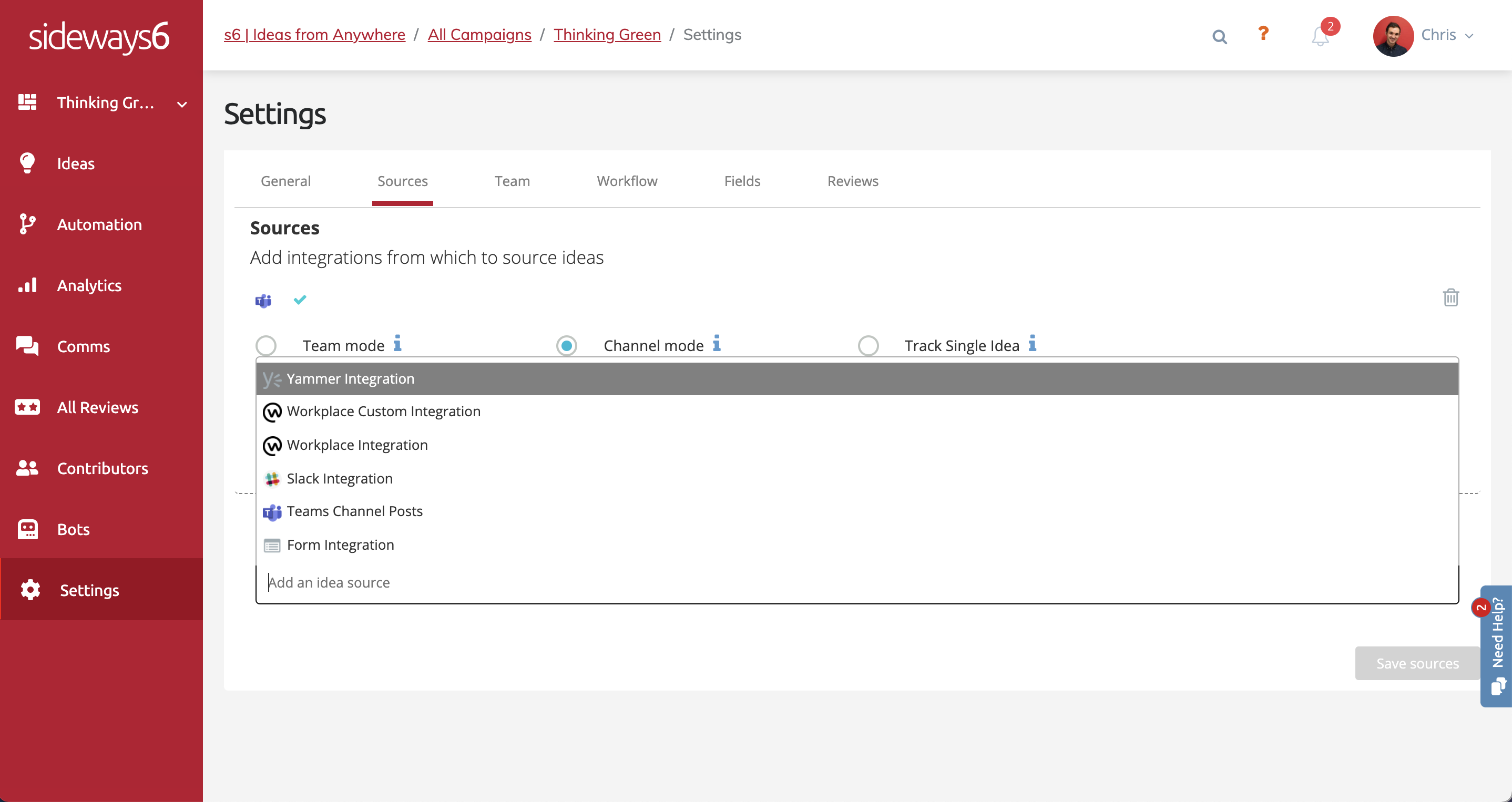The image size is (1512, 802).
Task: Switch to the Workflow tab
Action: 626,181
